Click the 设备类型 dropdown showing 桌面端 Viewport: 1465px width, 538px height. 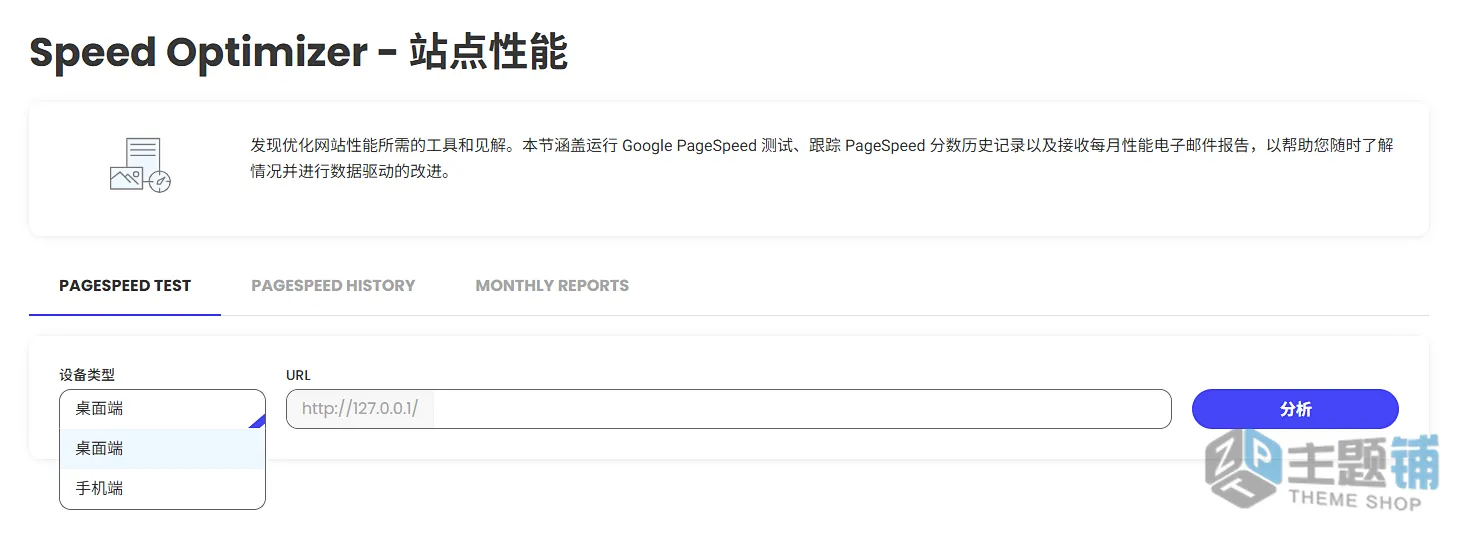(162, 409)
